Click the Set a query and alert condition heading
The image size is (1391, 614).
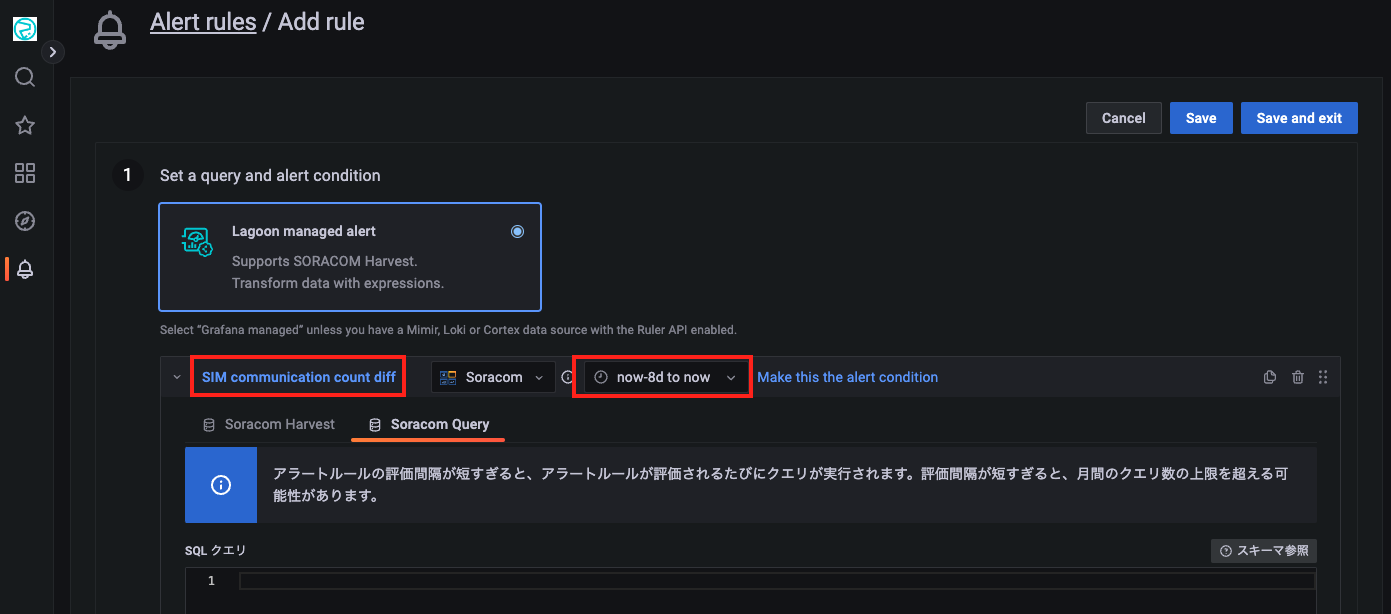click(270, 175)
